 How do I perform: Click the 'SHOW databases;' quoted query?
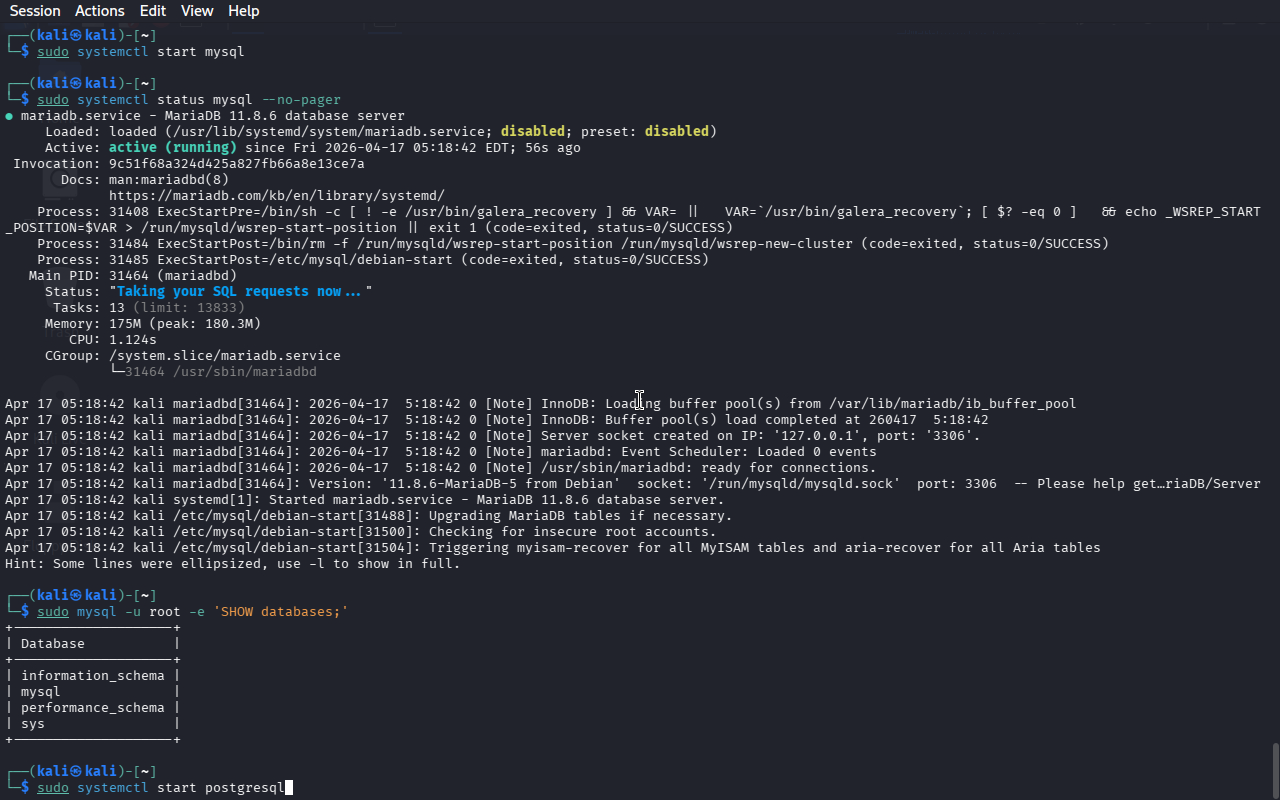(x=280, y=612)
